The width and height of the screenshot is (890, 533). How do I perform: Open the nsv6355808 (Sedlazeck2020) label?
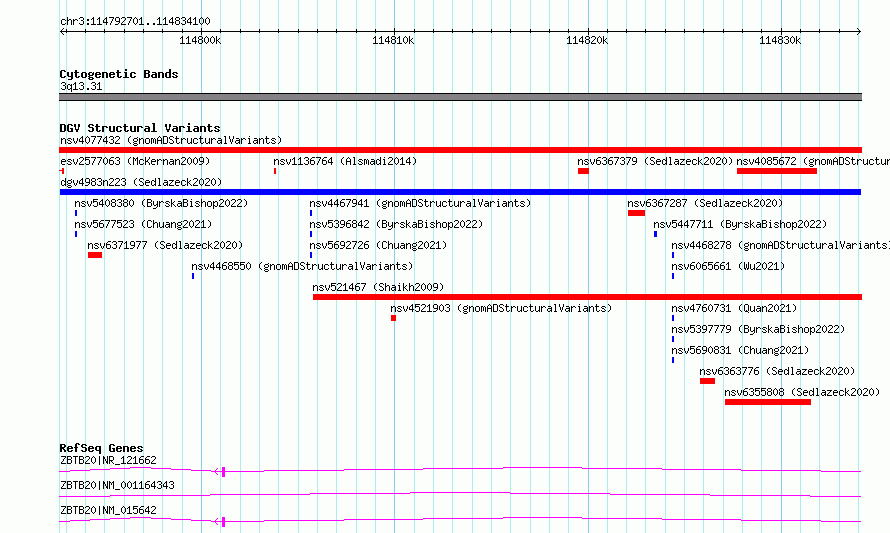click(x=802, y=392)
